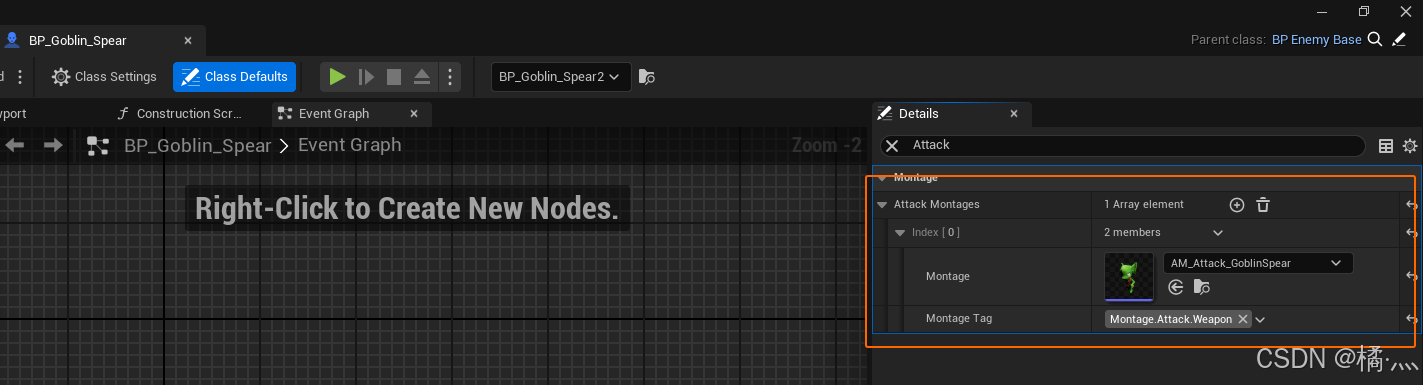This screenshot has height=385, width=1423.
Task: Collapse the Index [ 0 ] element
Action: point(900,233)
